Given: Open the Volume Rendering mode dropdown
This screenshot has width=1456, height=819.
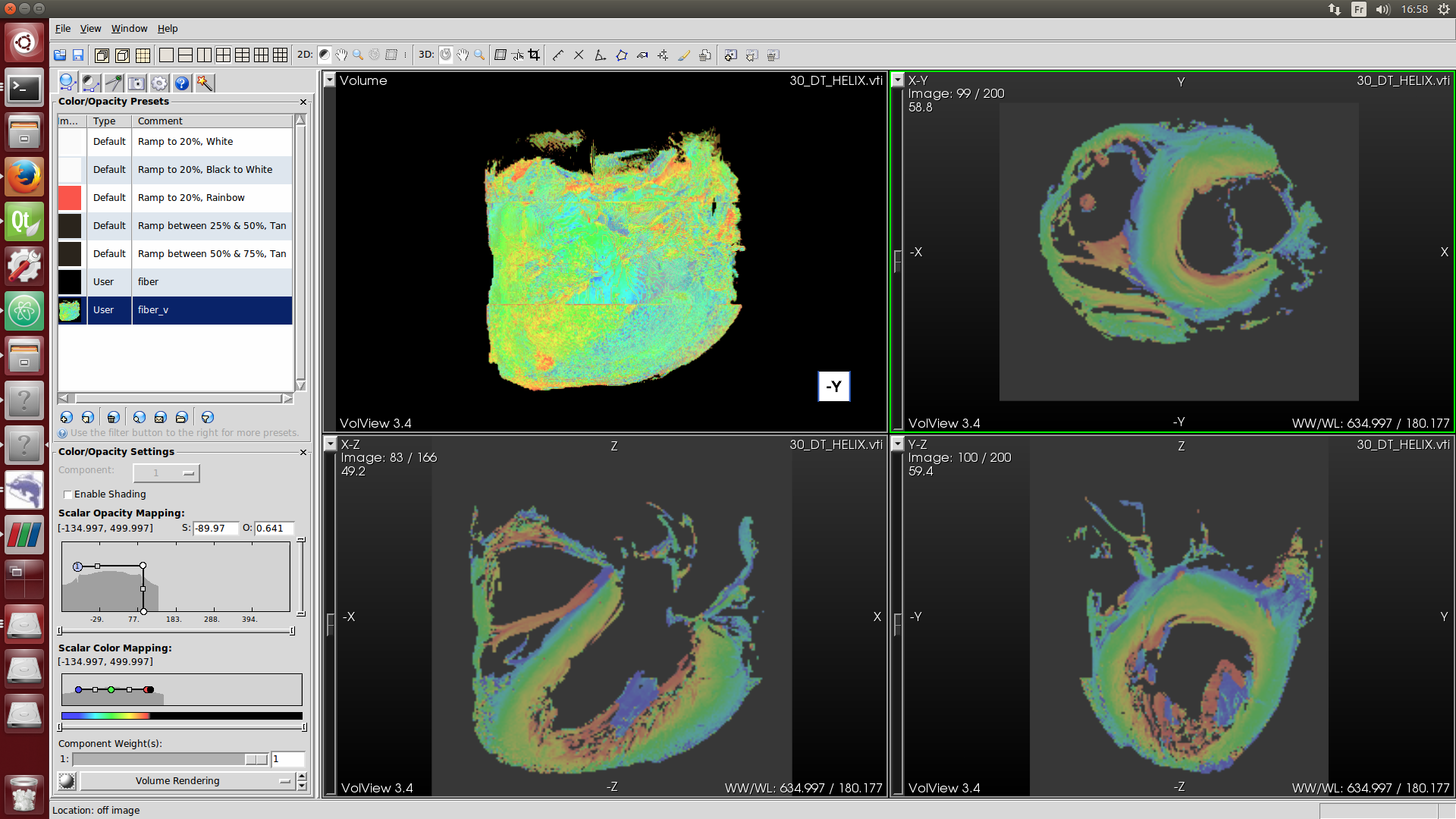Looking at the screenshot, I should 187,780.
